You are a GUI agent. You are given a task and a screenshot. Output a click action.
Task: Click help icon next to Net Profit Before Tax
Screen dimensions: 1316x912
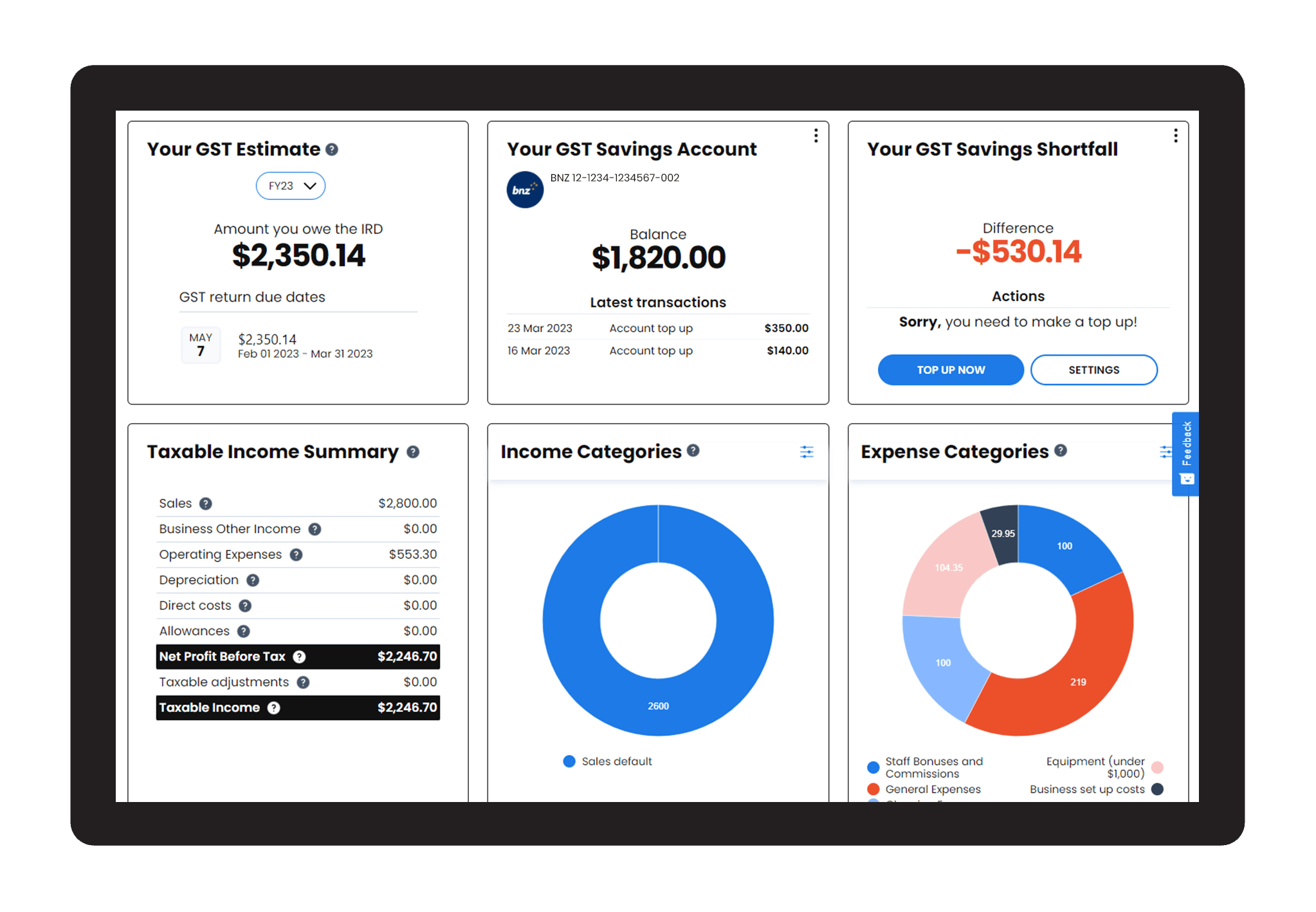[300, 657]
